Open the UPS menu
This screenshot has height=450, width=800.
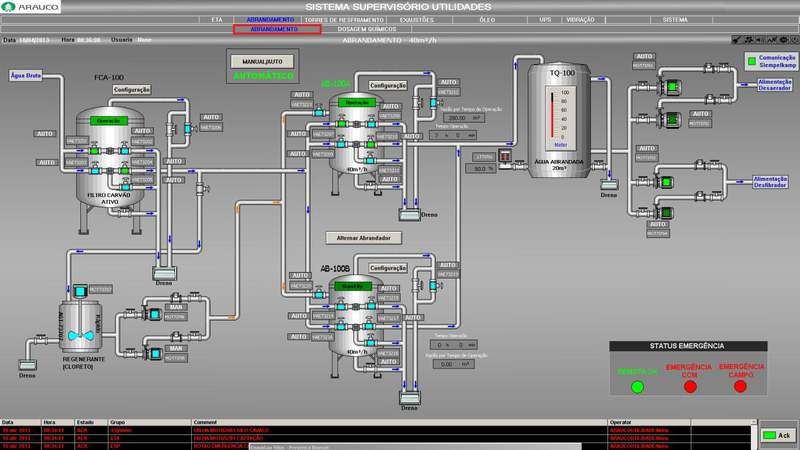[x=545, y=20]
